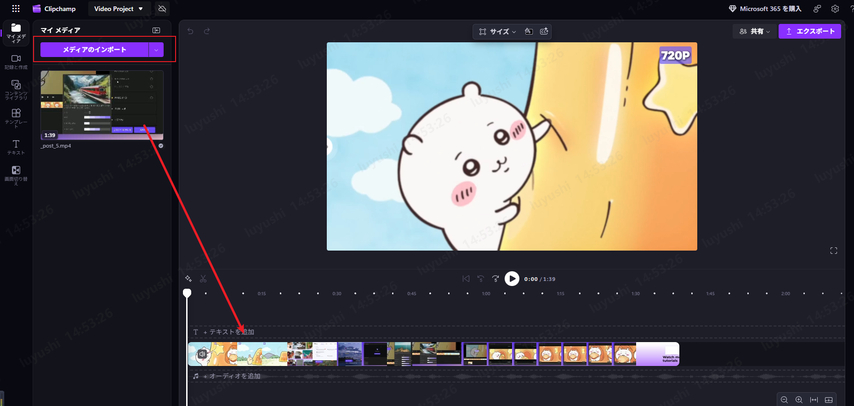Collapse the マイ メディア panel with the top-right icon

[x=156, y=31]
